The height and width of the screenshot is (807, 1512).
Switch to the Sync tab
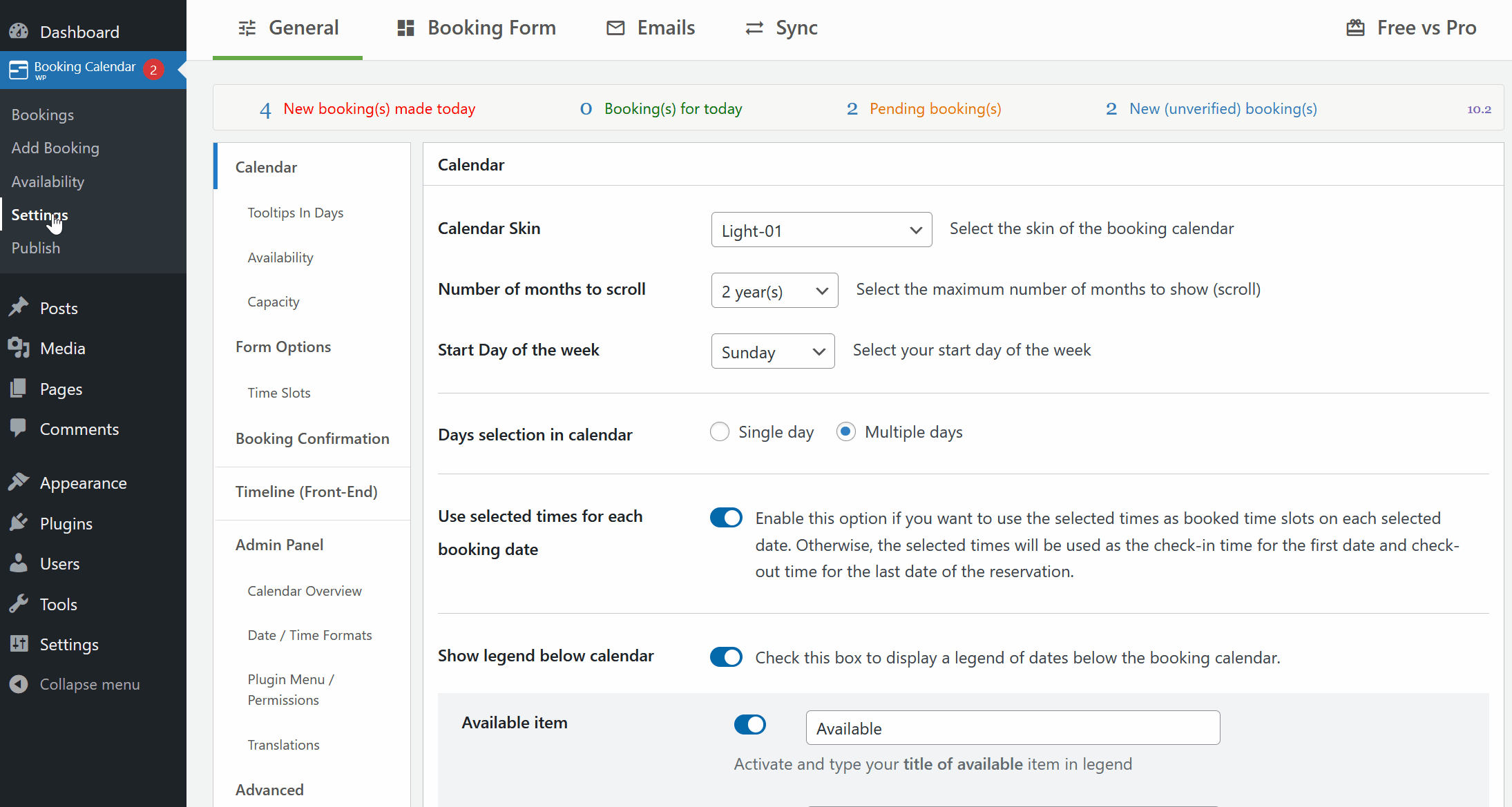pyautogui.click(x=781, y=28)
